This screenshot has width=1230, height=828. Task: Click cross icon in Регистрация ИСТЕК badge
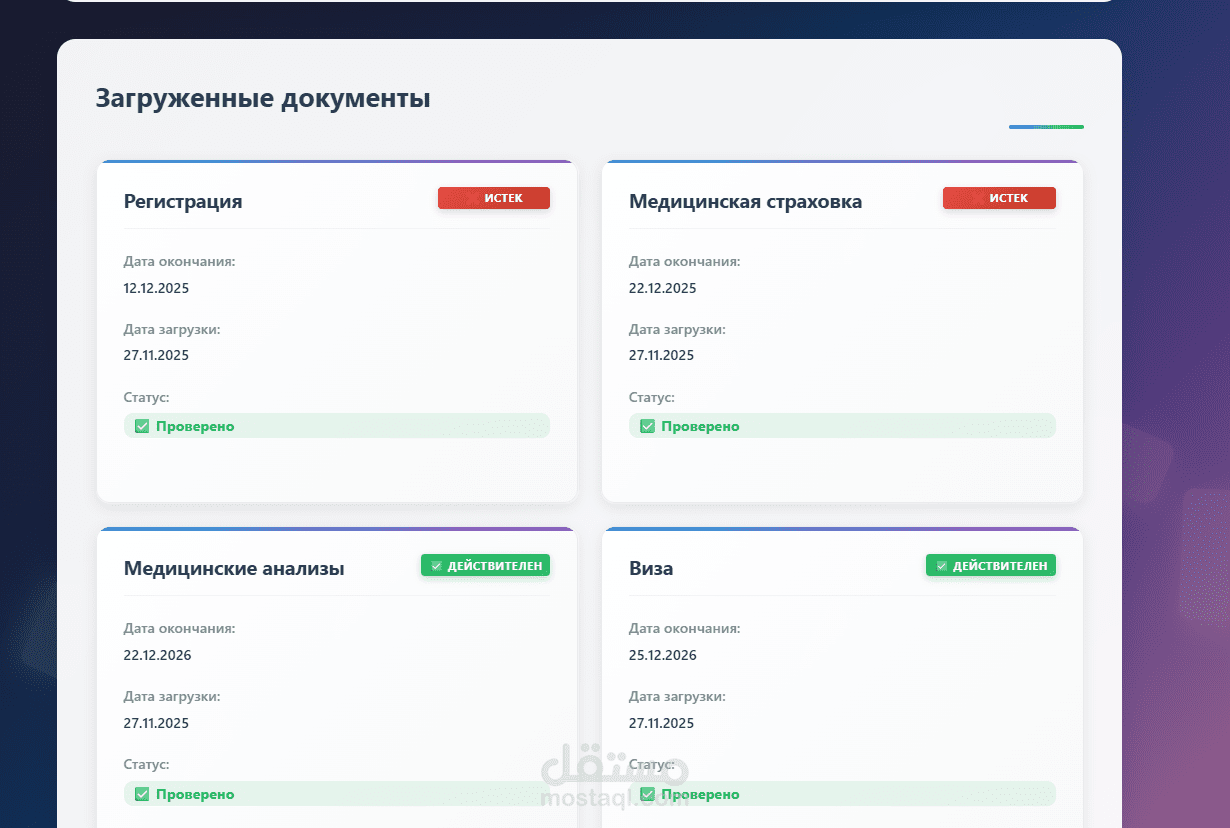pyautogui.click(x=472, y=198)
